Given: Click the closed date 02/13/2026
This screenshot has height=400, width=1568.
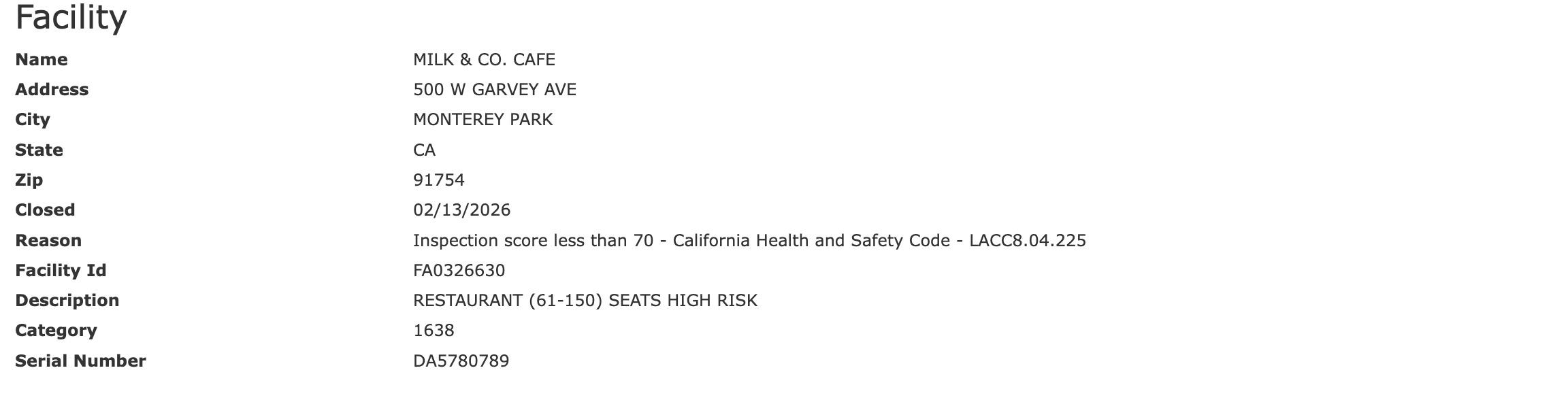Looking at the screenshot, I should (461, 210).
